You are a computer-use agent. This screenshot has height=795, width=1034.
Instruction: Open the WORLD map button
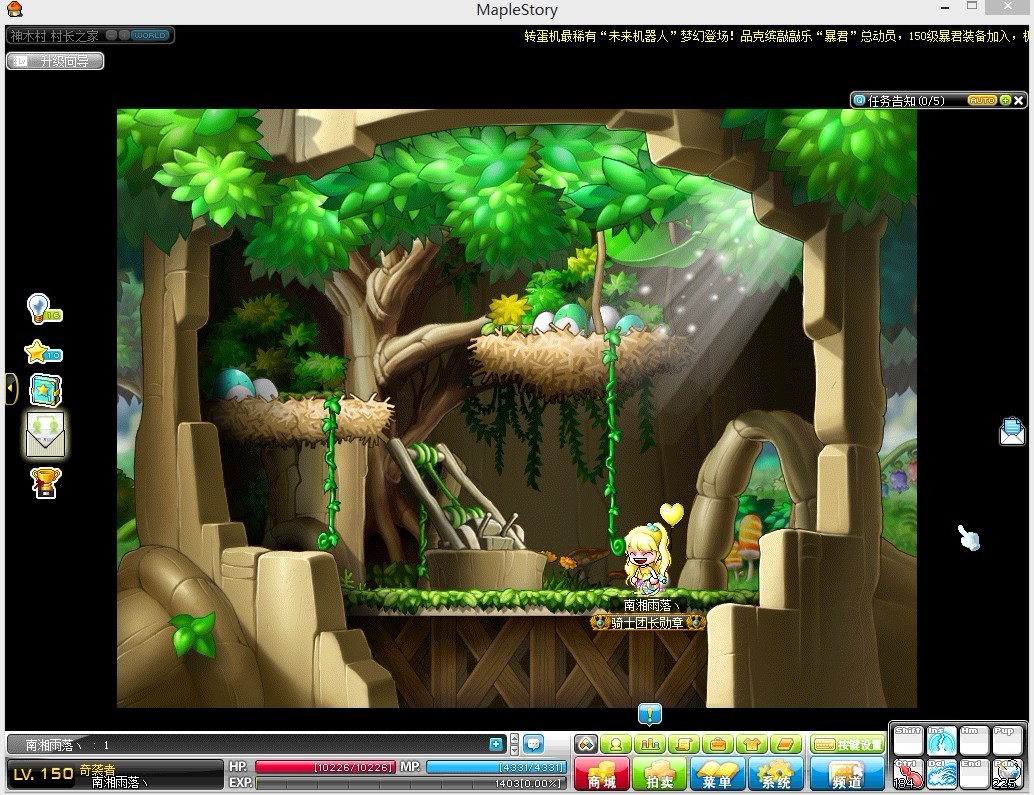point(150,35)
